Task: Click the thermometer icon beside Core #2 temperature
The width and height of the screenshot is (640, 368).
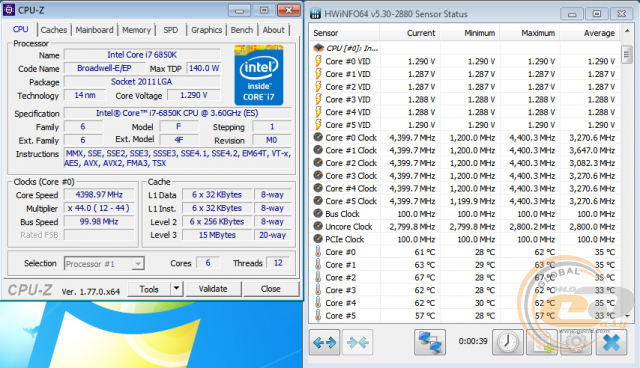Action: coord(318,277)
